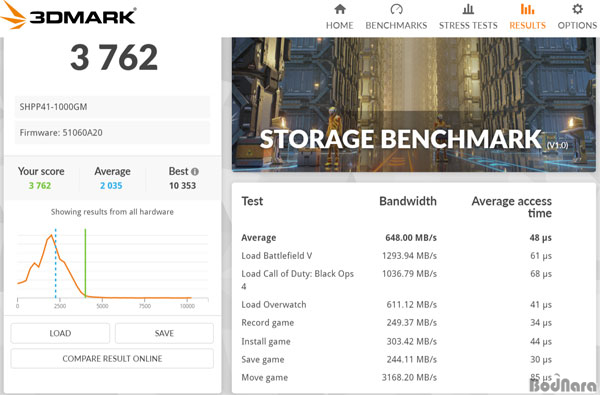Open the STRESS TESTS tab label
The width and height of the screenshot is (600, 395).
click(468, 25)
